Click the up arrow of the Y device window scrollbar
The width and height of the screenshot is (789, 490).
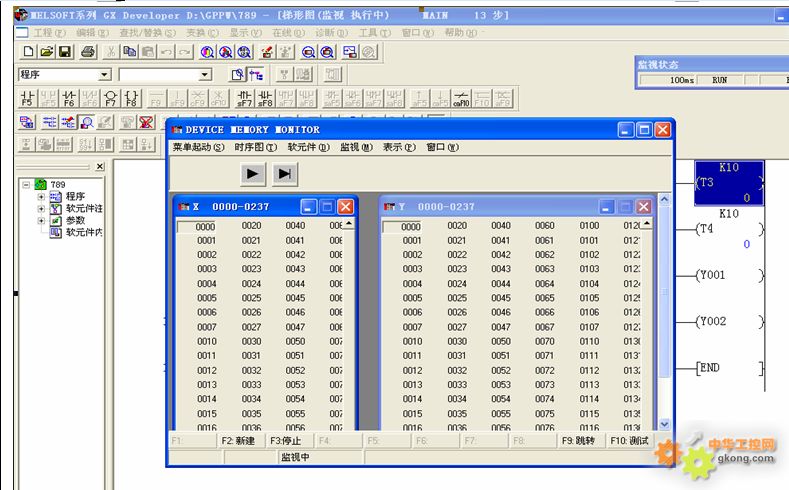[647, 223]
